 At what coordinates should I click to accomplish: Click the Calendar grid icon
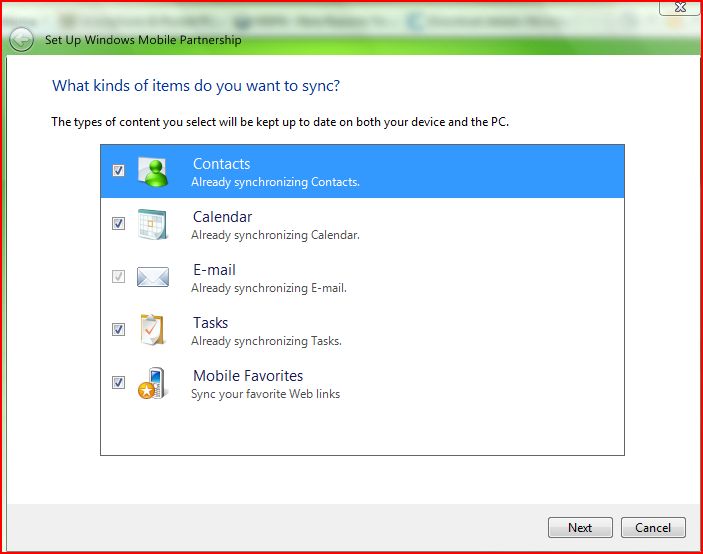[x=153, y=224]
